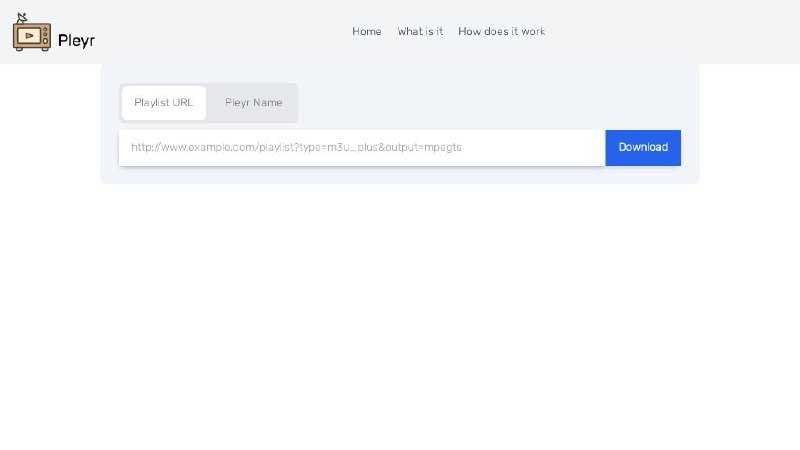
Task: Select the Pleyr Name option in the switcher
Action: pos(254,103)
